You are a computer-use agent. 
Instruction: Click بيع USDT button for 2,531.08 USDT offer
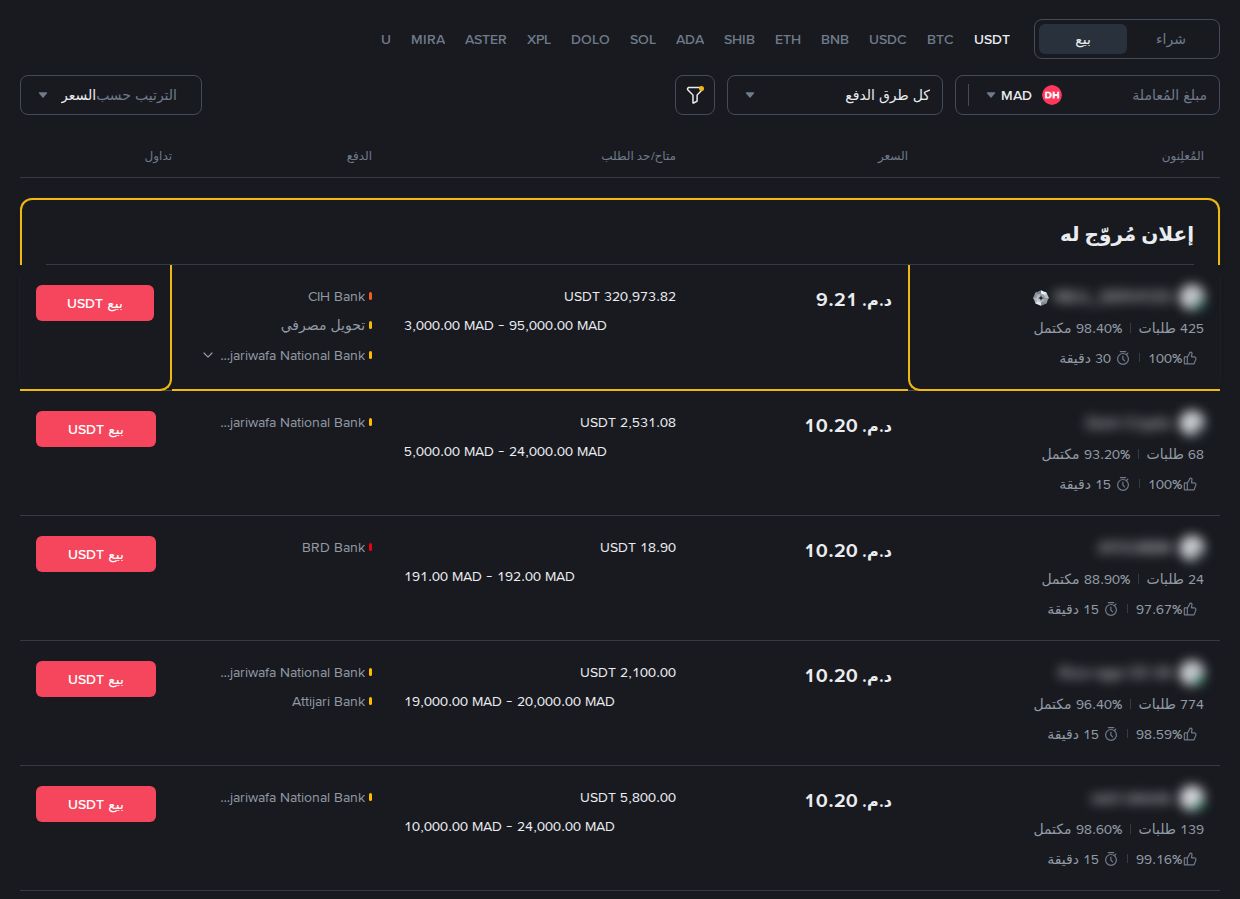(x=96, y=429)
